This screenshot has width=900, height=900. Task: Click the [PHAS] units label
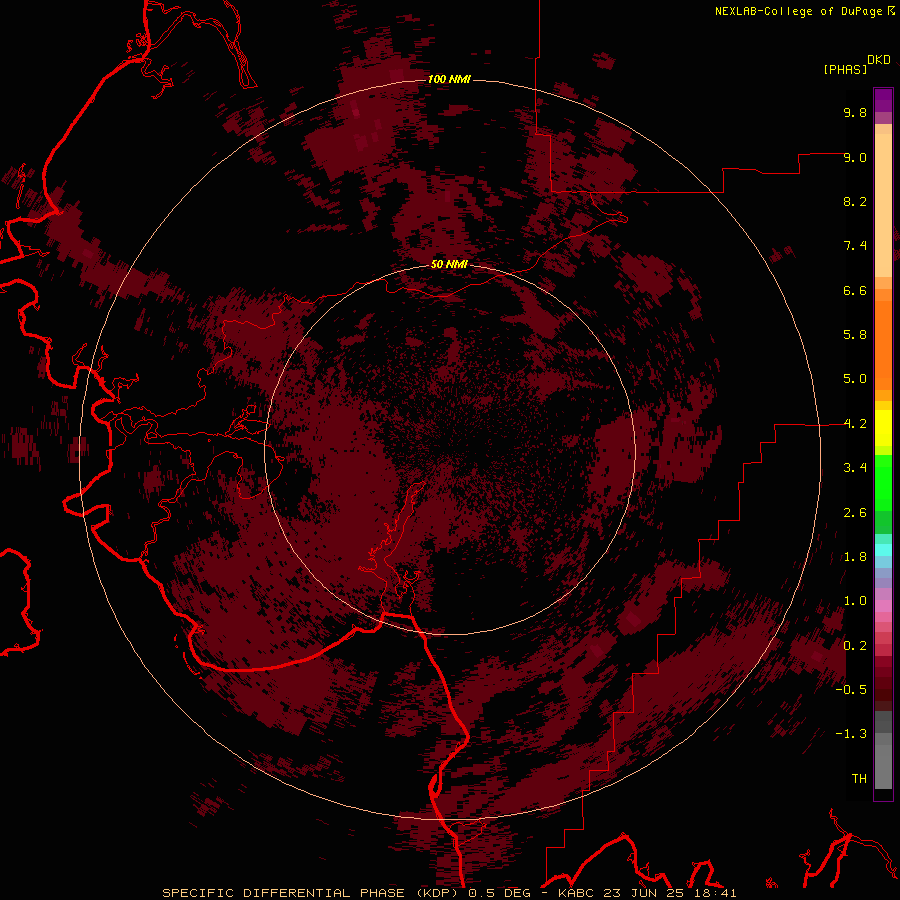point(845,70)
